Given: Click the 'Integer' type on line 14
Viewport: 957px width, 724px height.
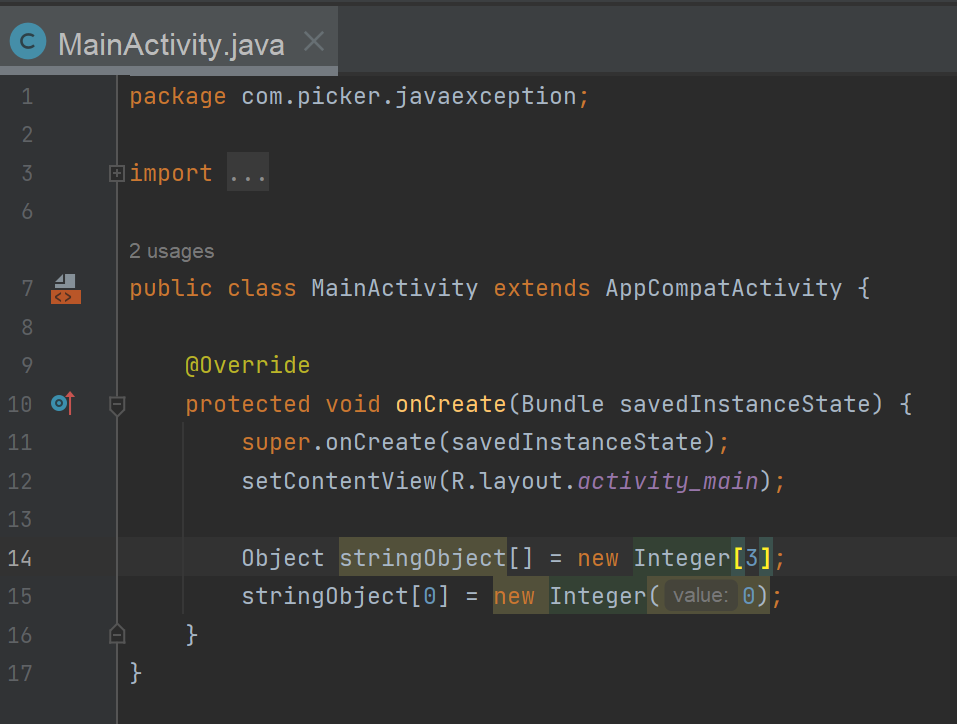Looking at the screenshot, I should [x=682, y=557].
